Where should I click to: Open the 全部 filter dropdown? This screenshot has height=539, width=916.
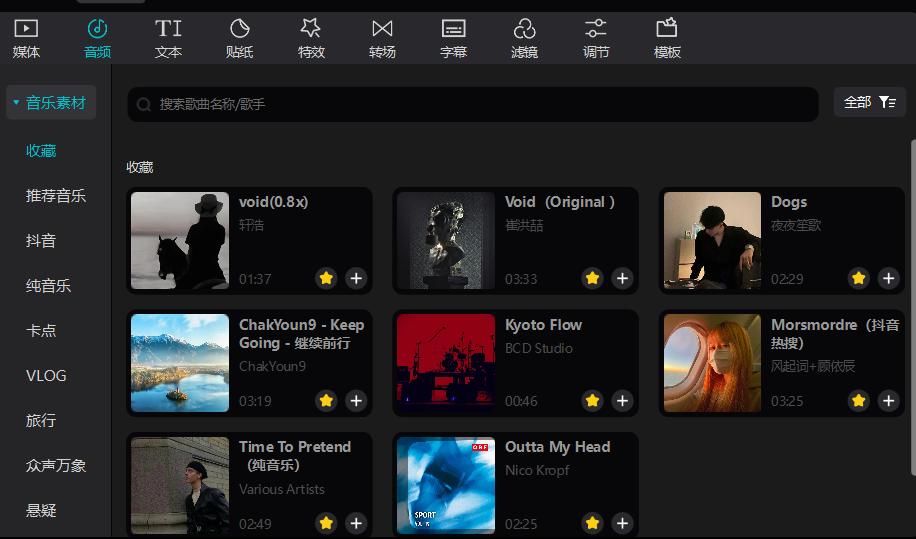tap(870, 102)
